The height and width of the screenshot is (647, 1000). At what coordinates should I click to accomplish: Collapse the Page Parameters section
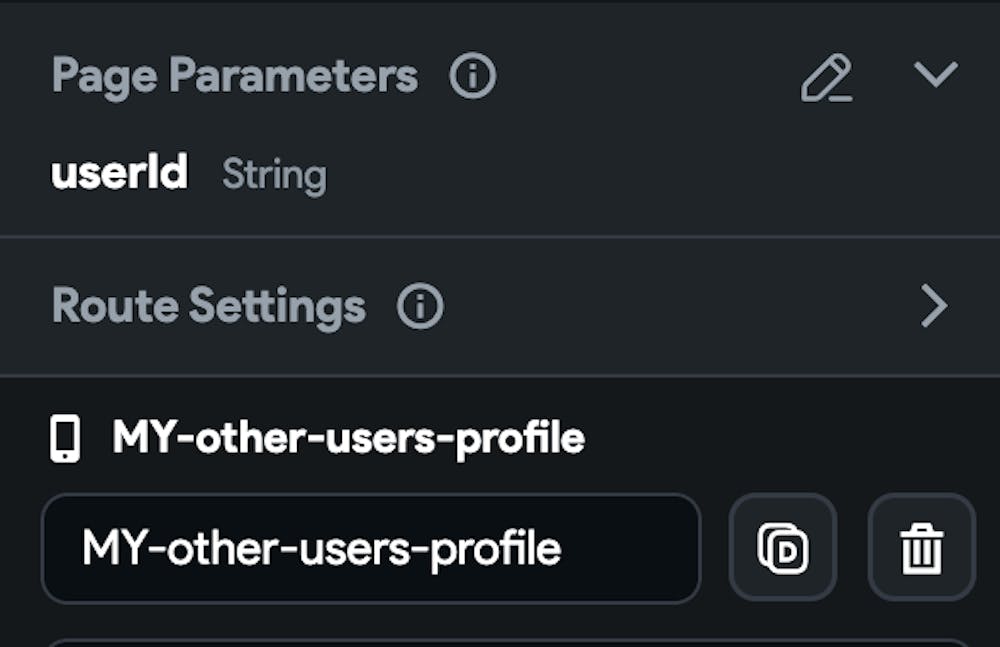935,74
